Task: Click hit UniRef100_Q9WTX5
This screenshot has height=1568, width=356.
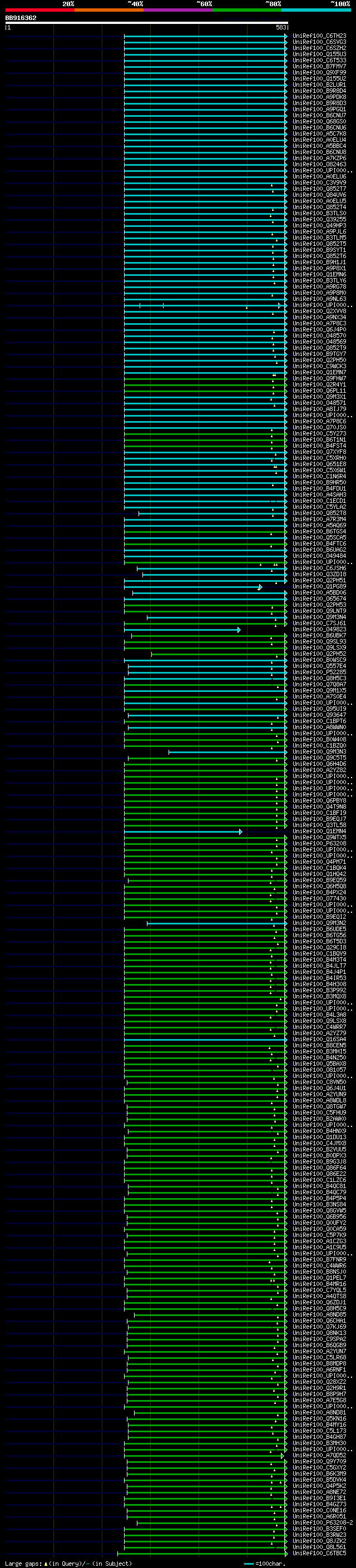Action: tap(319, 837)
